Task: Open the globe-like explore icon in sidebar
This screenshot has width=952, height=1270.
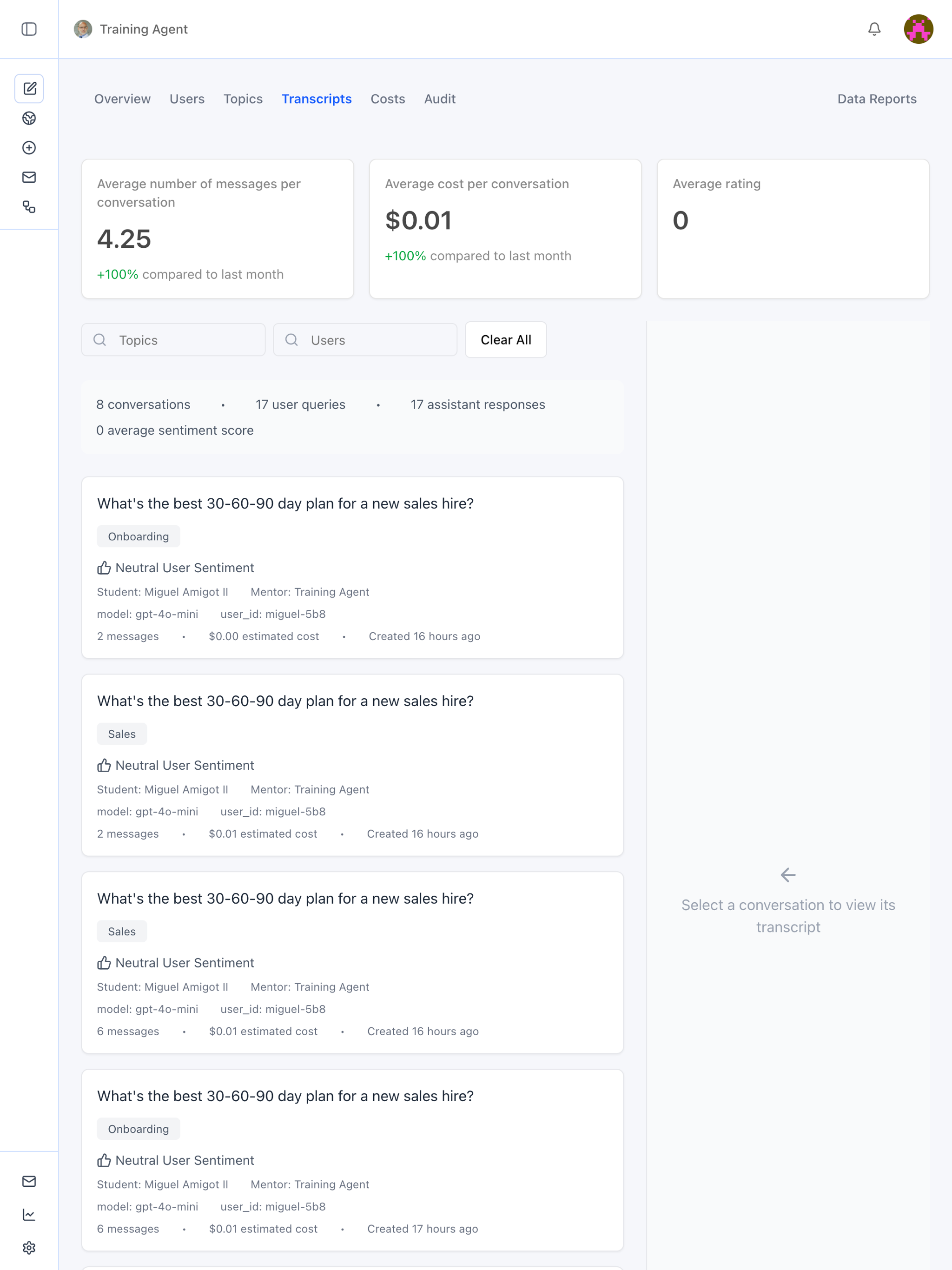Action: coord(29,118)
